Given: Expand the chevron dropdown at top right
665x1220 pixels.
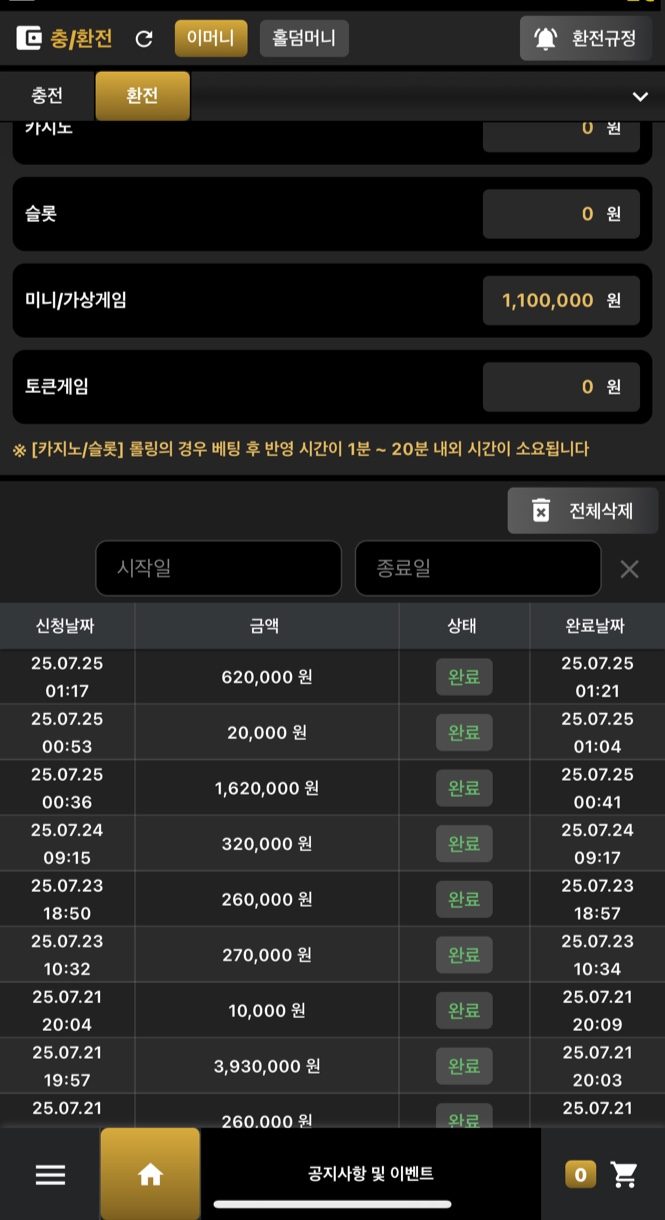Looking at the screenshot, I should pos(640,97).
